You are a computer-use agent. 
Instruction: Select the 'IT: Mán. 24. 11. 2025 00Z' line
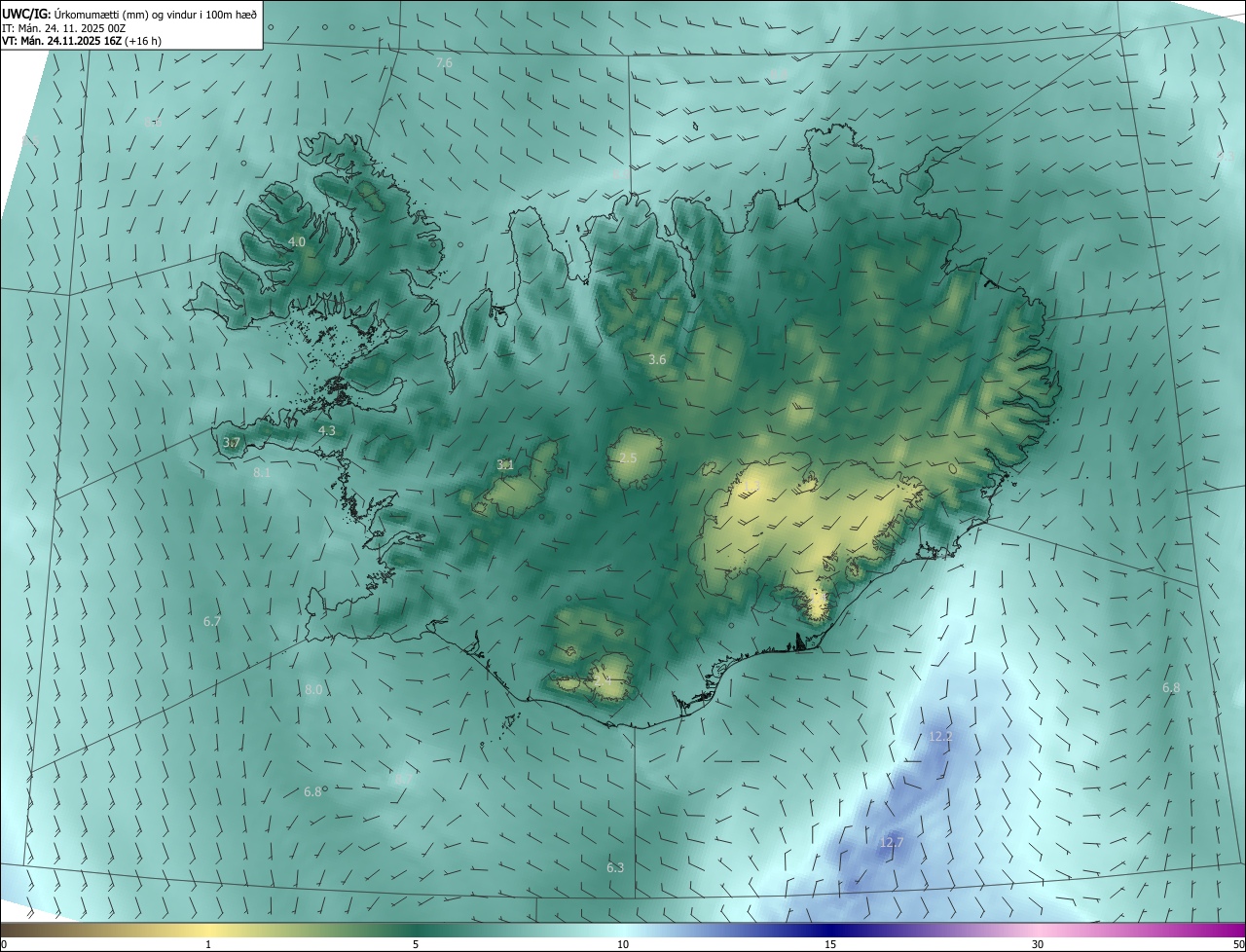pyautogui.click(x=64, y=28)
